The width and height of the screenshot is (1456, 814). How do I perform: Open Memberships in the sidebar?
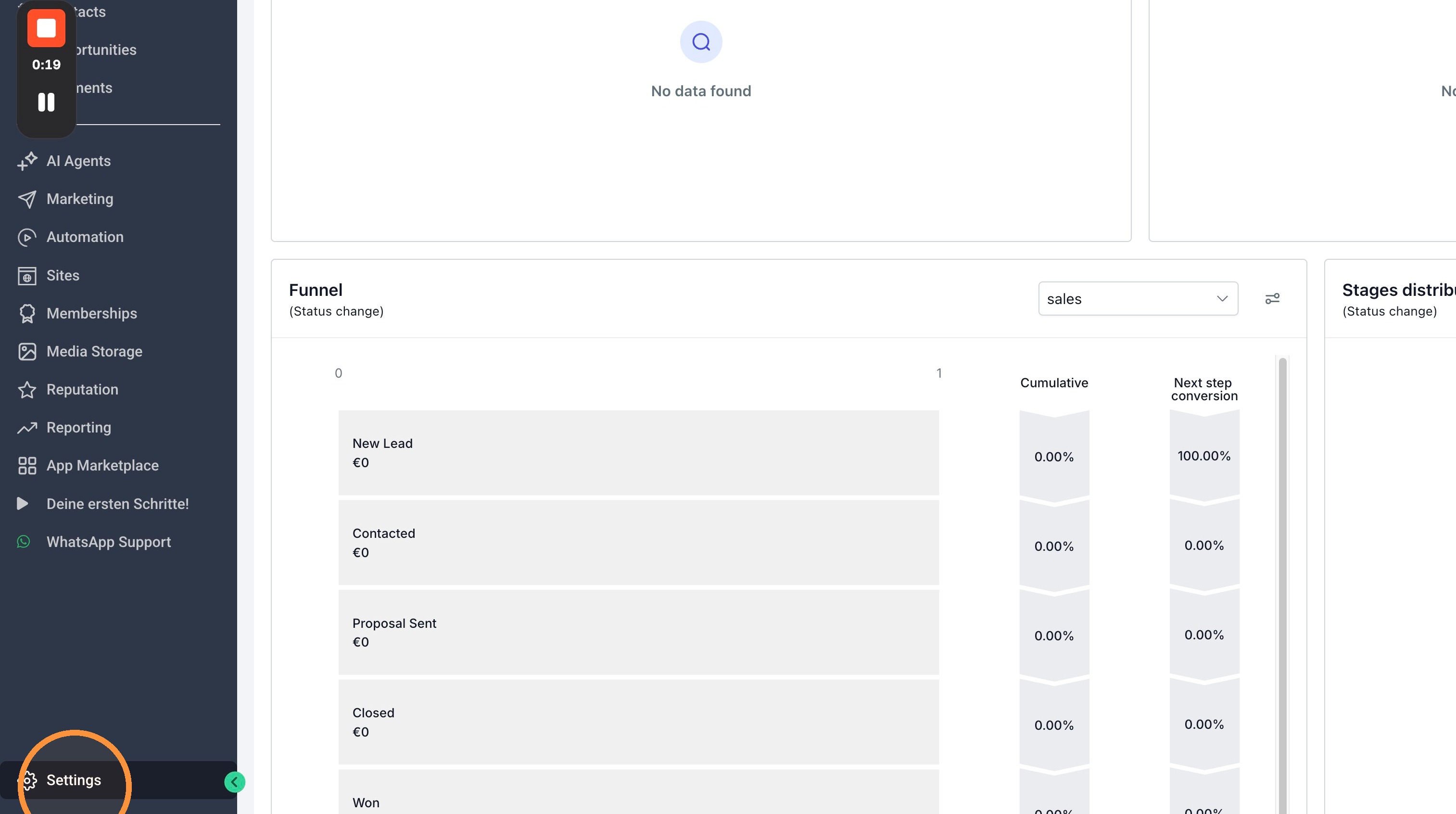[x=91, y=313]
